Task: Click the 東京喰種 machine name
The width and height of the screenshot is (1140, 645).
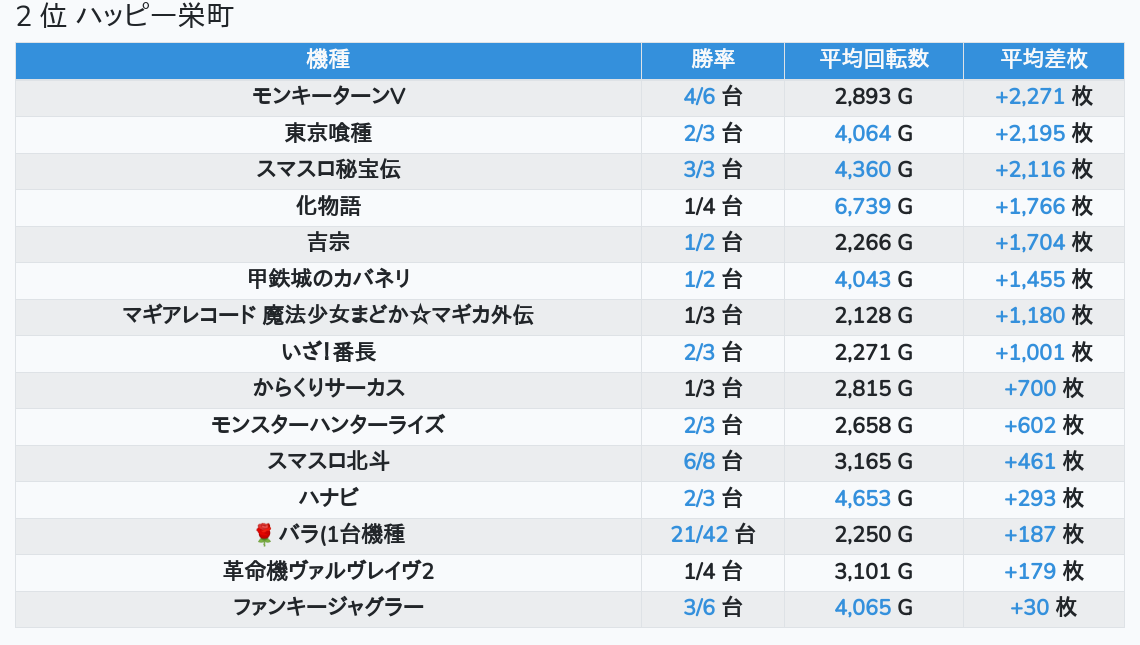Action: (x=328, y=133)
